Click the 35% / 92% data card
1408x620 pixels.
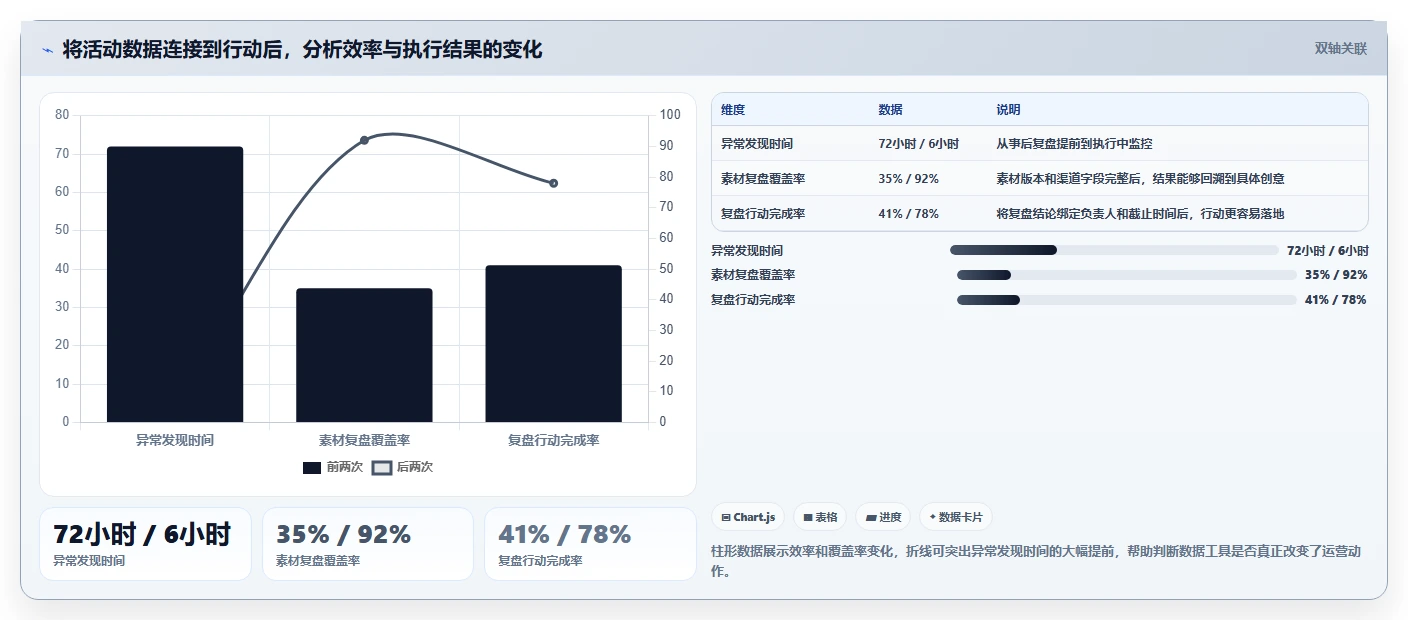click(x=367, y=544)
